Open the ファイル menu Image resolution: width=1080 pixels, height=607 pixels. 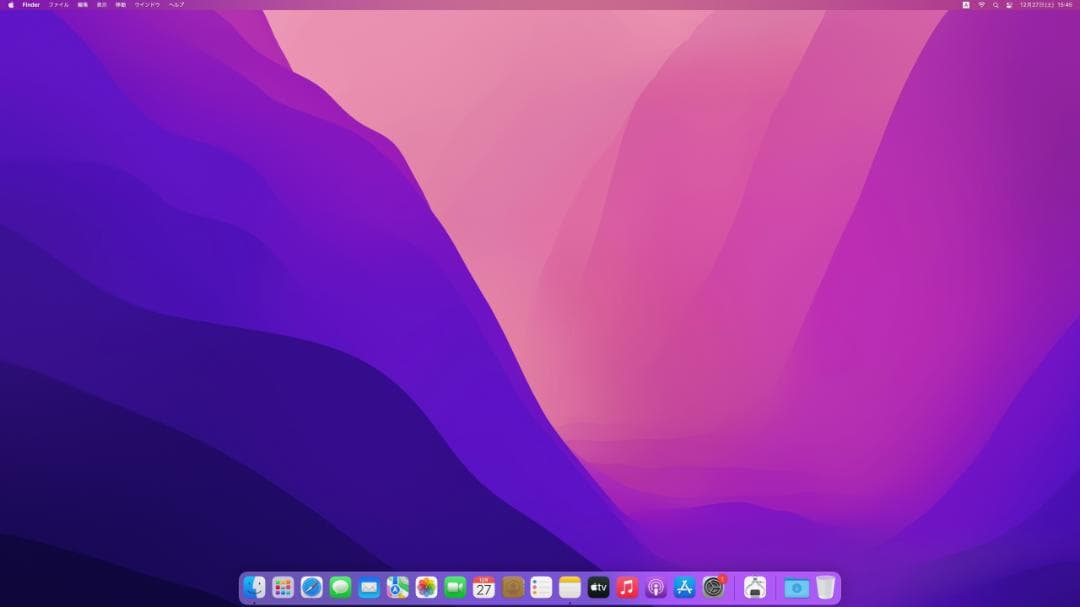57,5
